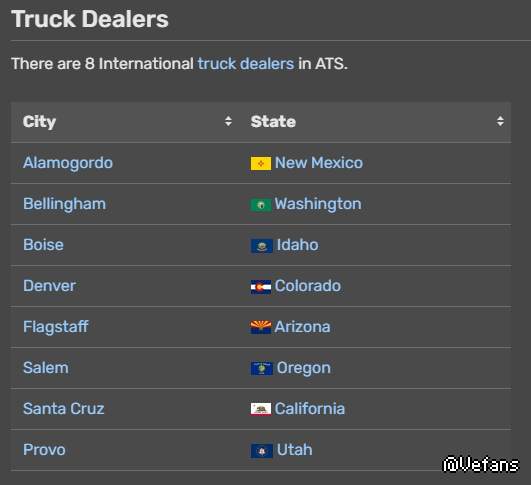
Task: Click the New Mexico flag icon
Action: [x=261, y=164]
